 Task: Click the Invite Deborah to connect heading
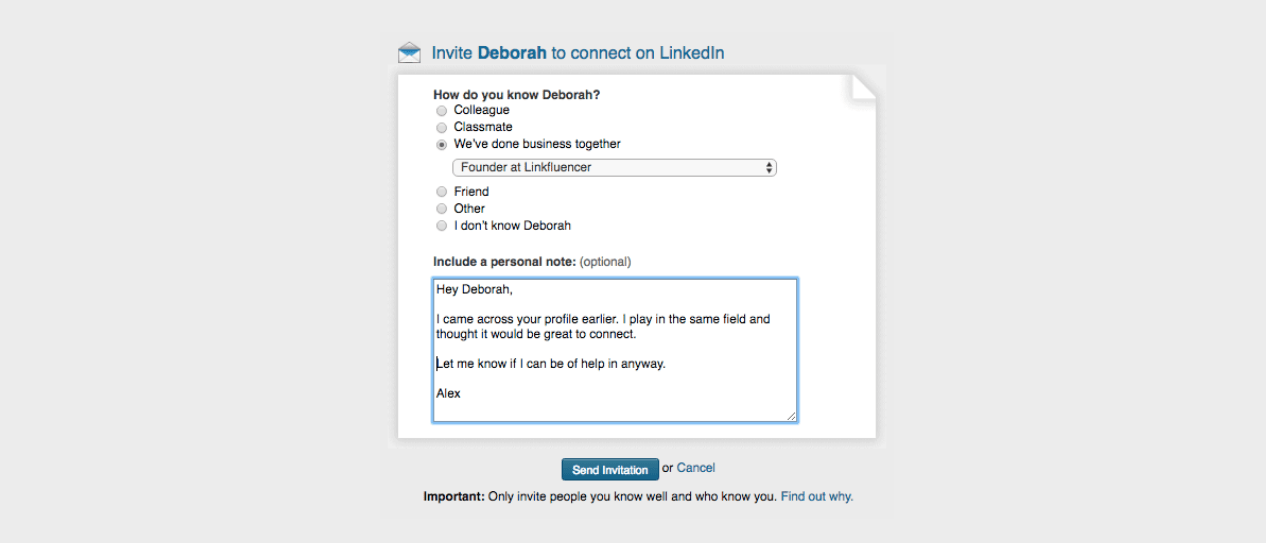578,53
